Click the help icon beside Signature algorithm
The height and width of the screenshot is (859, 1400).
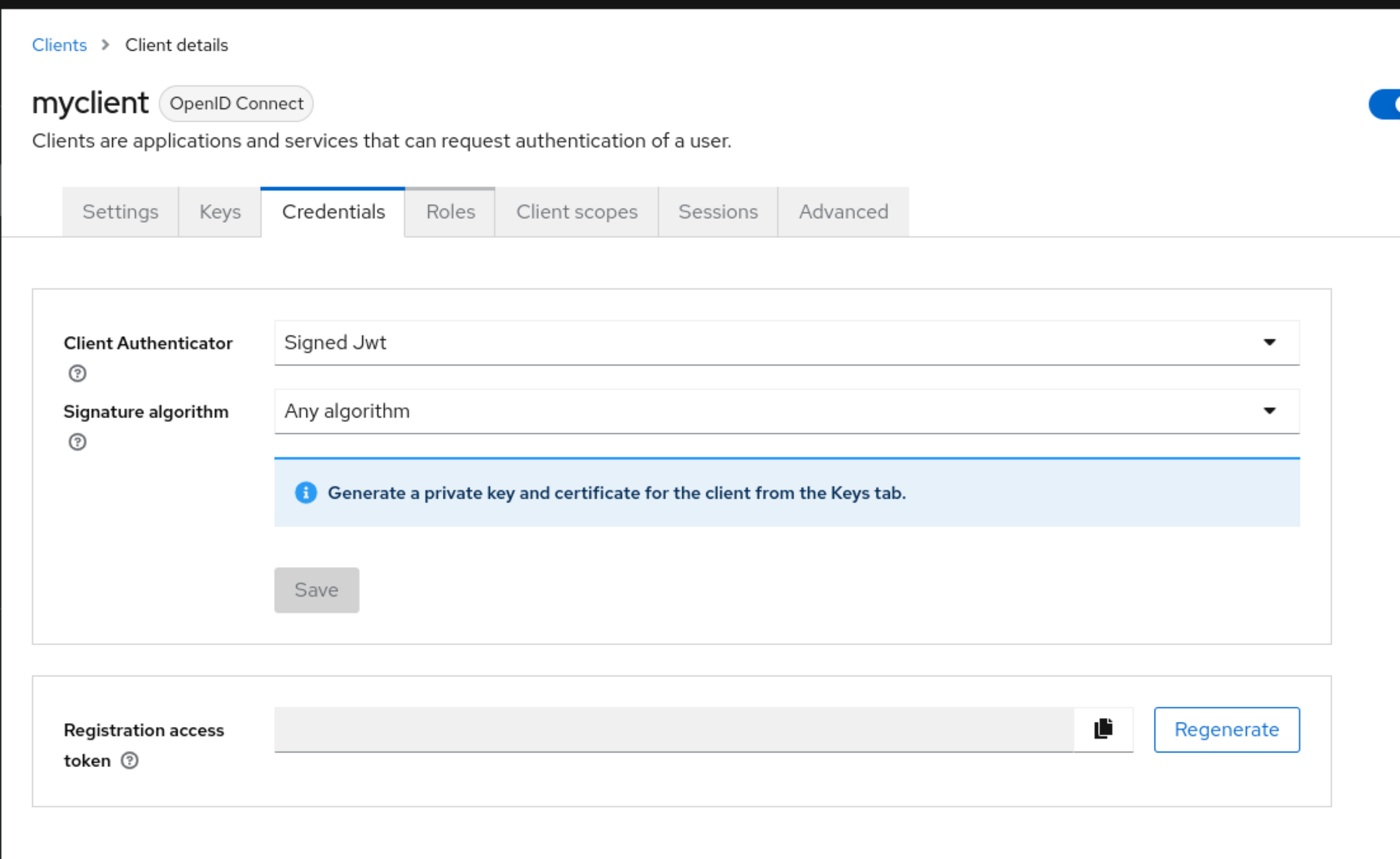point(77,442)
